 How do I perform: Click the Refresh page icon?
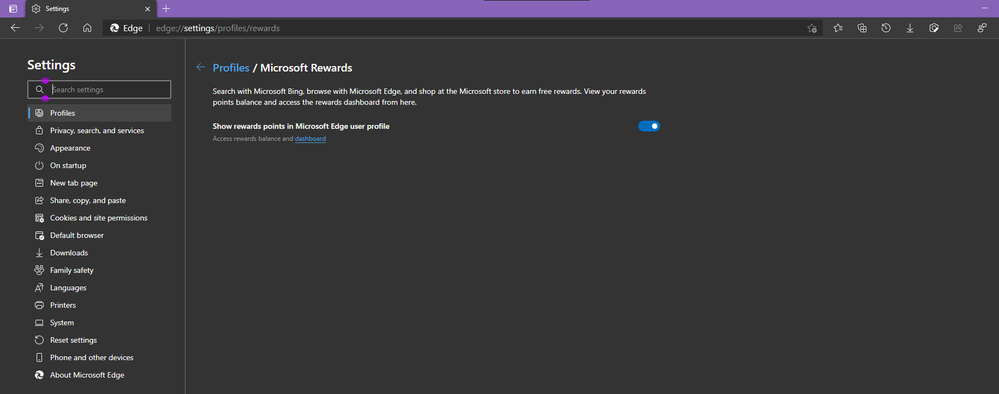click(63, 28)
